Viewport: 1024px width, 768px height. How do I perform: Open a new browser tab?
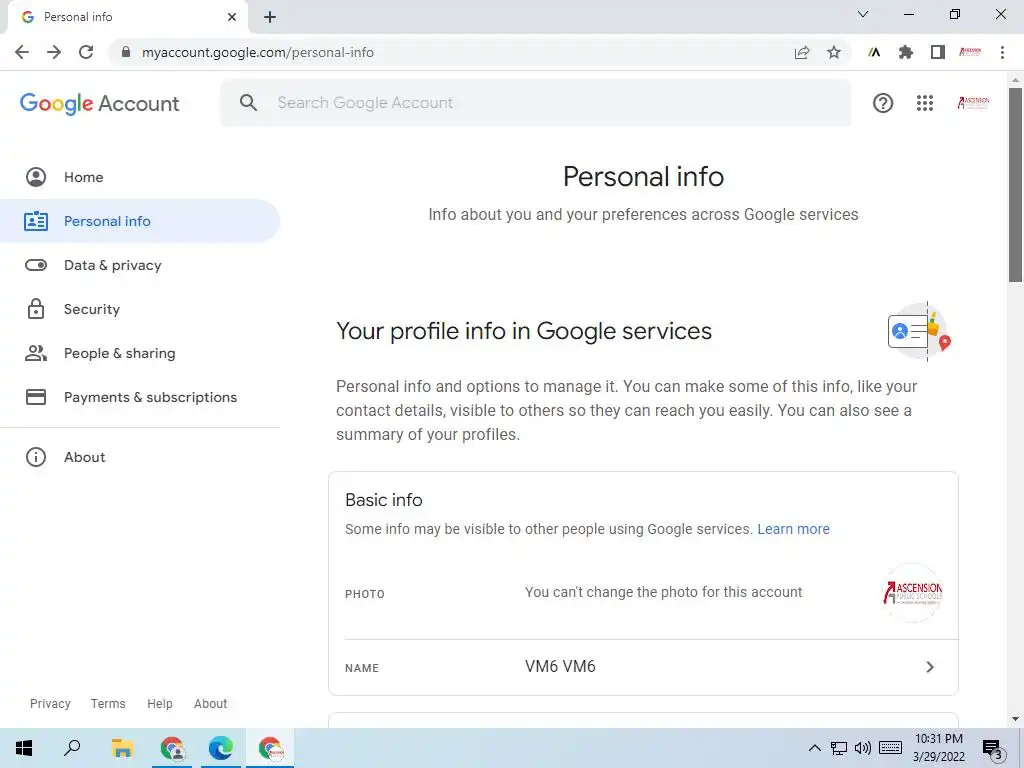click(x=270, y=17)
